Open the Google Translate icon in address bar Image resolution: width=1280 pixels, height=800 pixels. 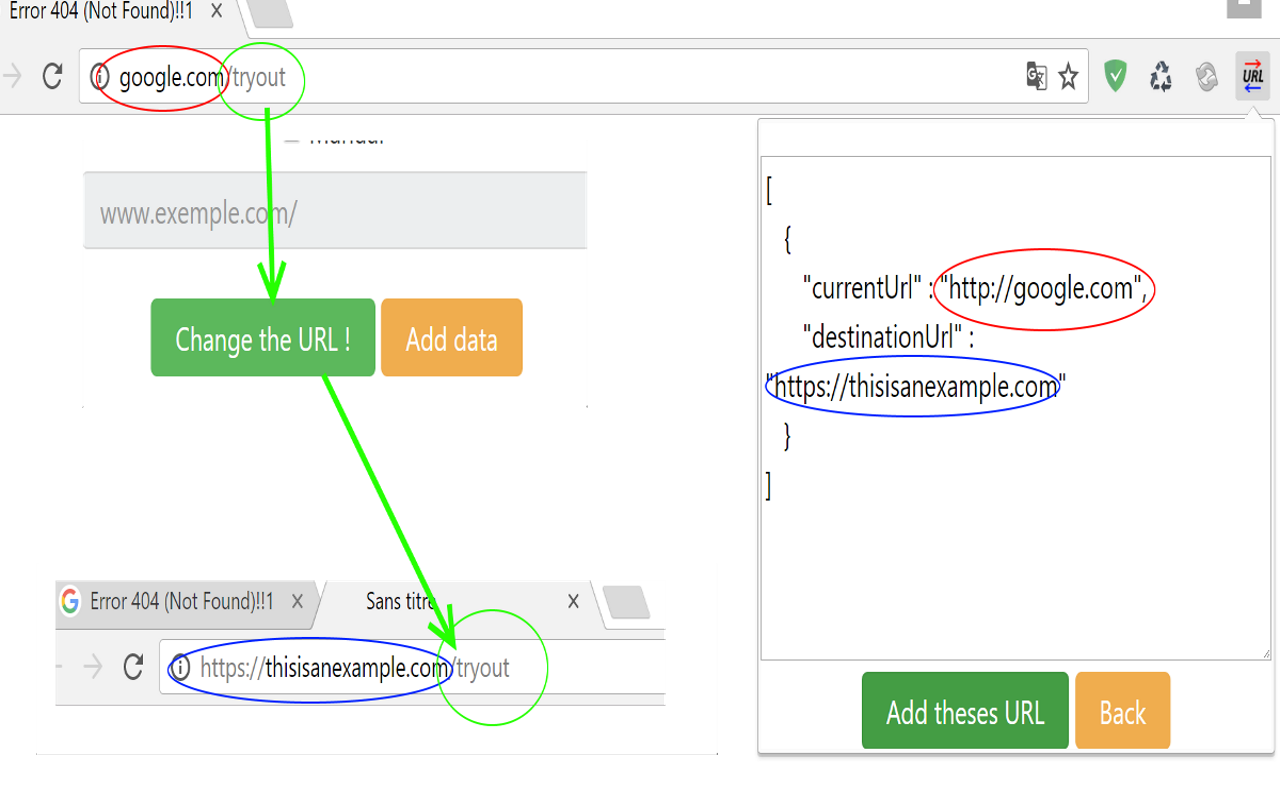point(1036,76)
